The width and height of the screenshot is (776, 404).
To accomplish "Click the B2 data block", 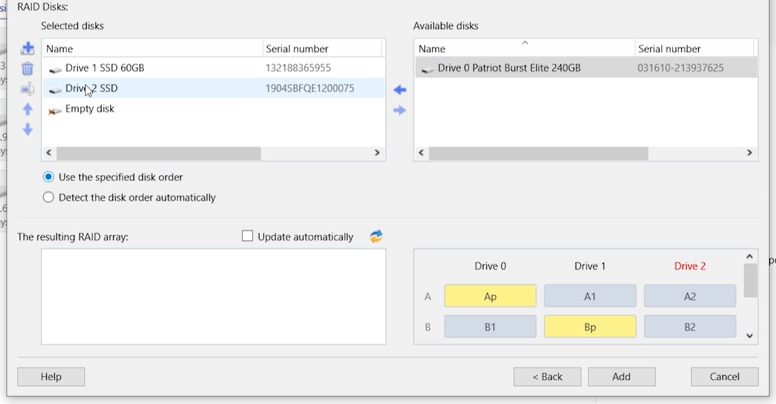I will (x=690, y=327).
